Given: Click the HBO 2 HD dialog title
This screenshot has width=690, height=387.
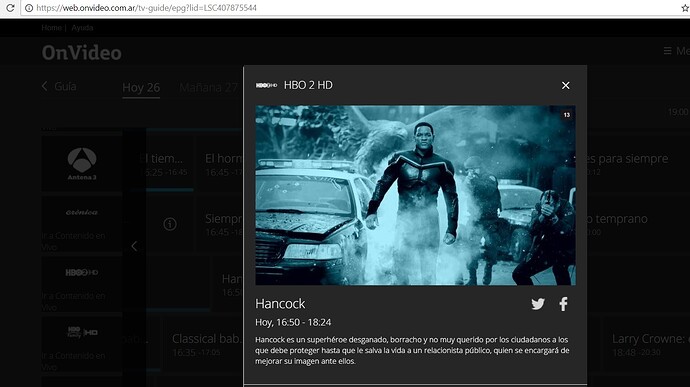Looking at the screenshot, I should pyautogui.click(x=308, y=85).
